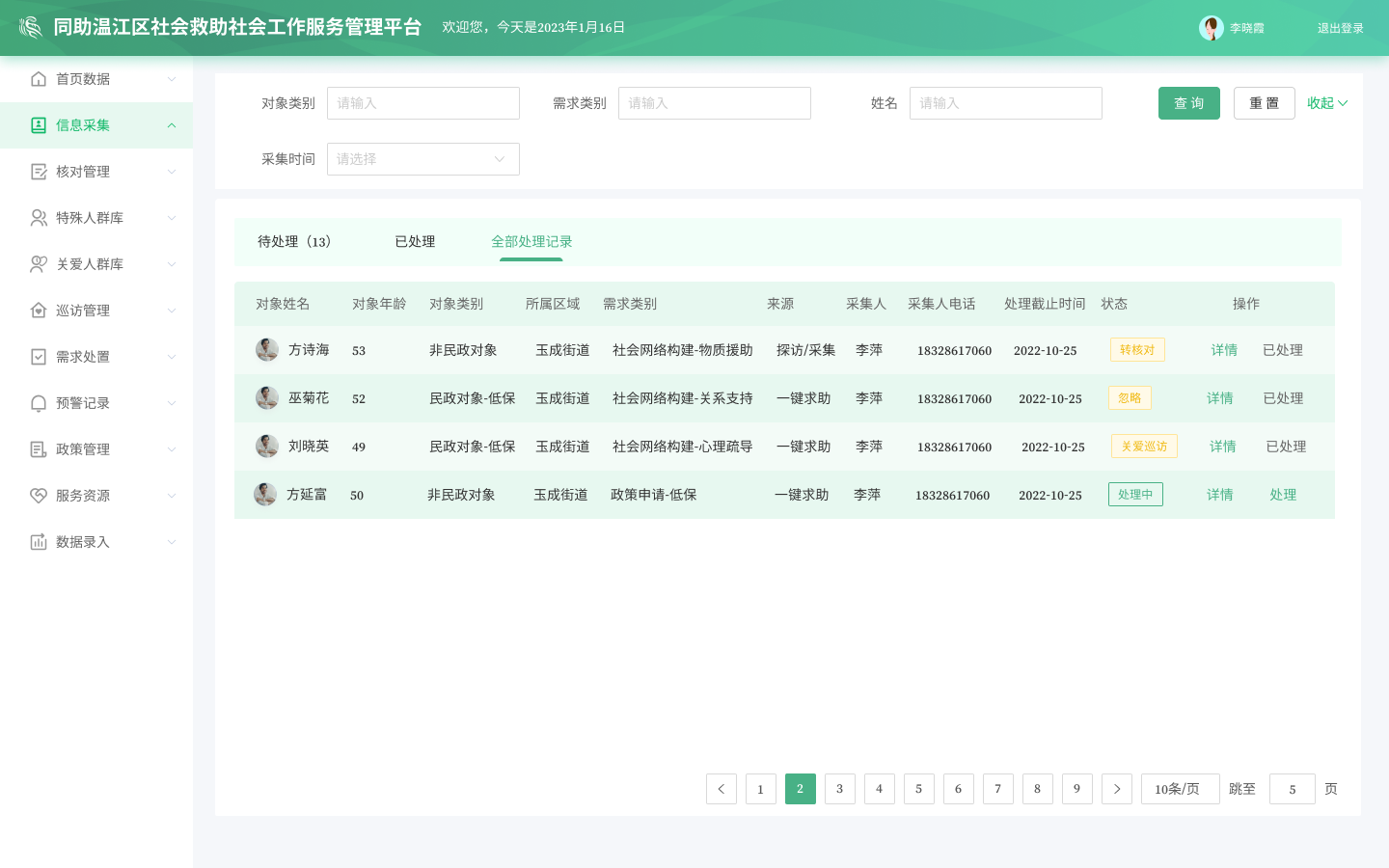Select 全部处理记录 tab

[531, 241]
